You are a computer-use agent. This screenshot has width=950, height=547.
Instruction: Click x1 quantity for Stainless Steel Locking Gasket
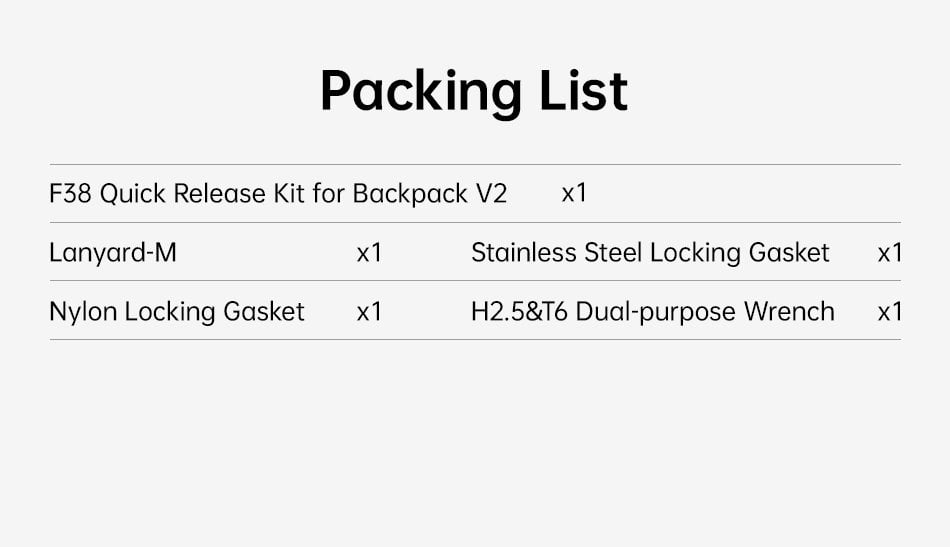point(889,253)
